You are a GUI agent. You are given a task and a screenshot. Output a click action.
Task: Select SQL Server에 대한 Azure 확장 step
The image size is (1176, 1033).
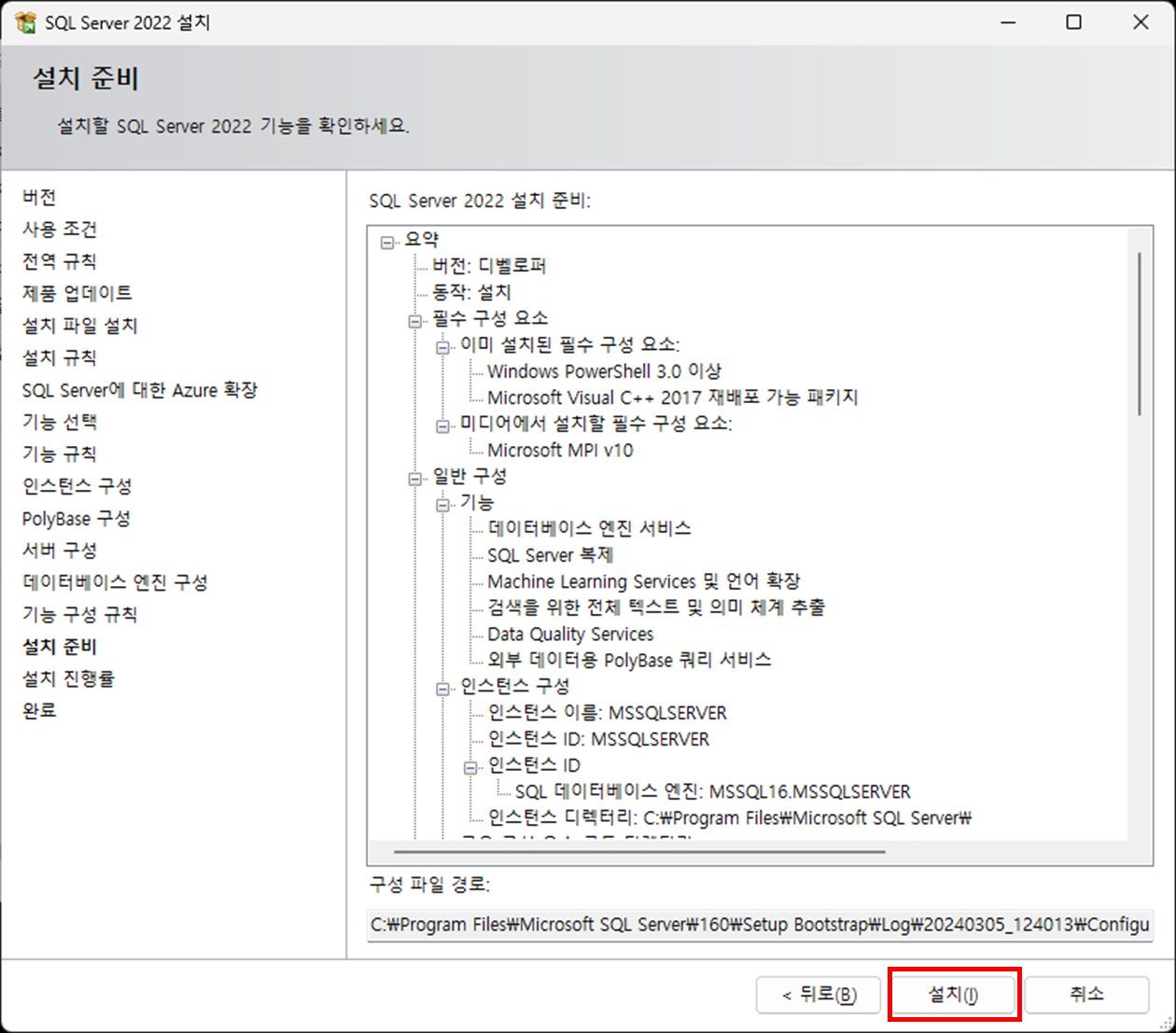(140, 390)
